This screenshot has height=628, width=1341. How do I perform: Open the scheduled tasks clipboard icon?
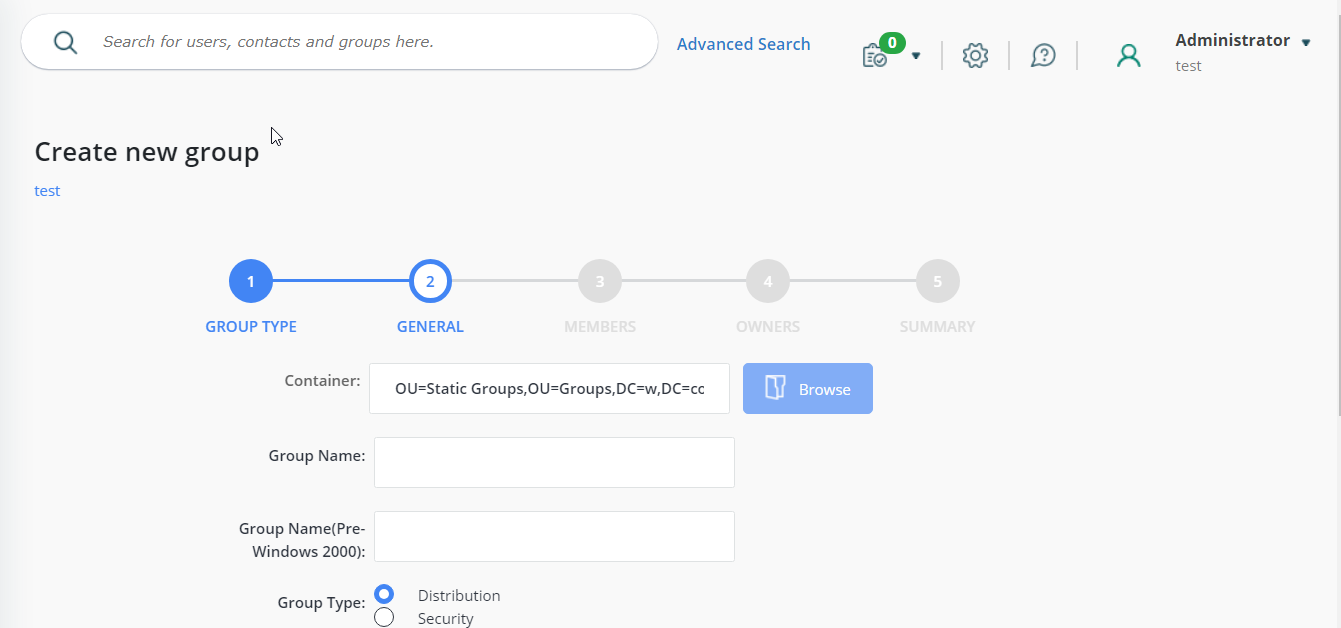tap(874, 57)
